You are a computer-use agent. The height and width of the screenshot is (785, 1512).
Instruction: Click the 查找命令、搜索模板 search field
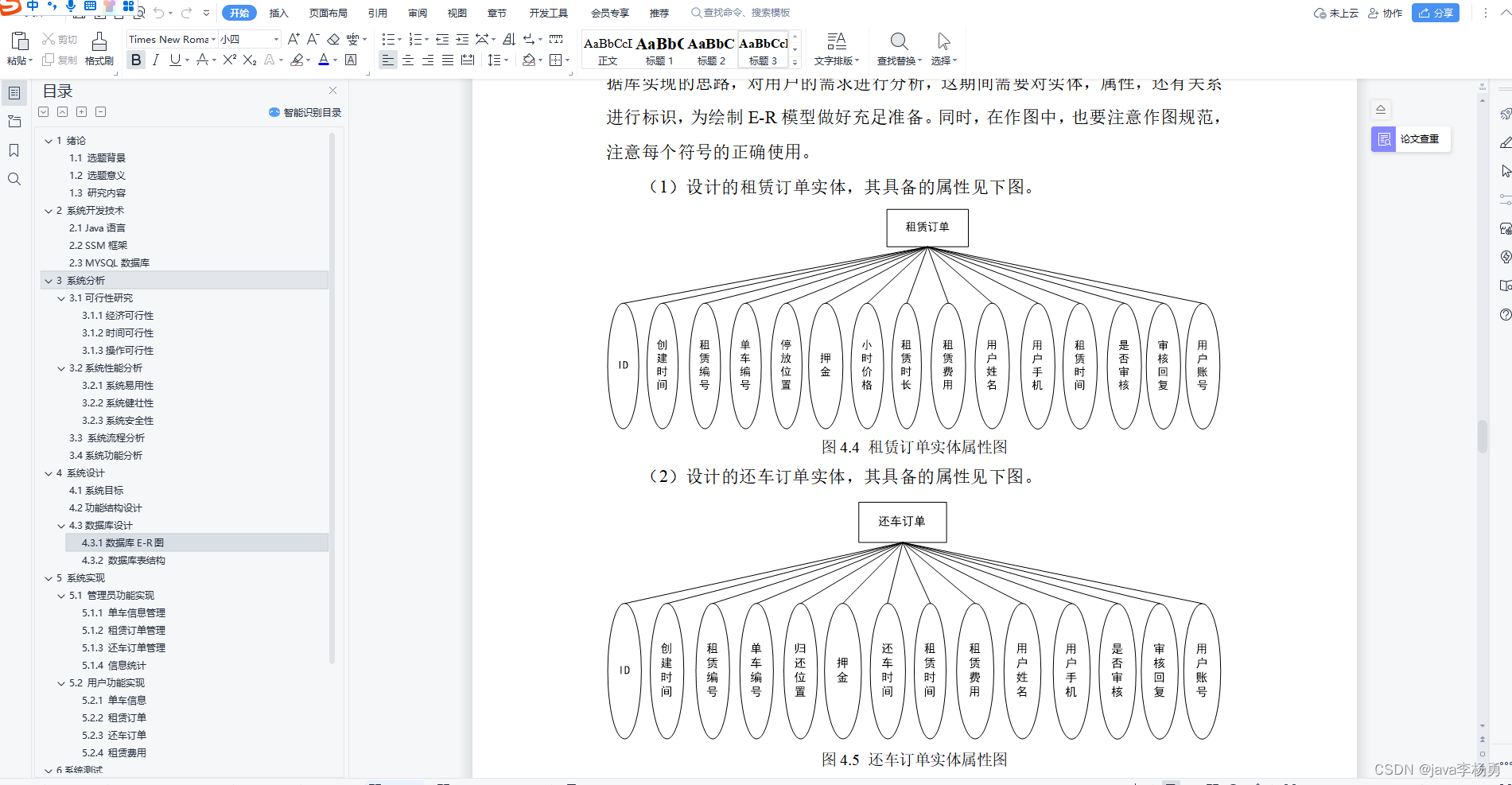[740, 13]
